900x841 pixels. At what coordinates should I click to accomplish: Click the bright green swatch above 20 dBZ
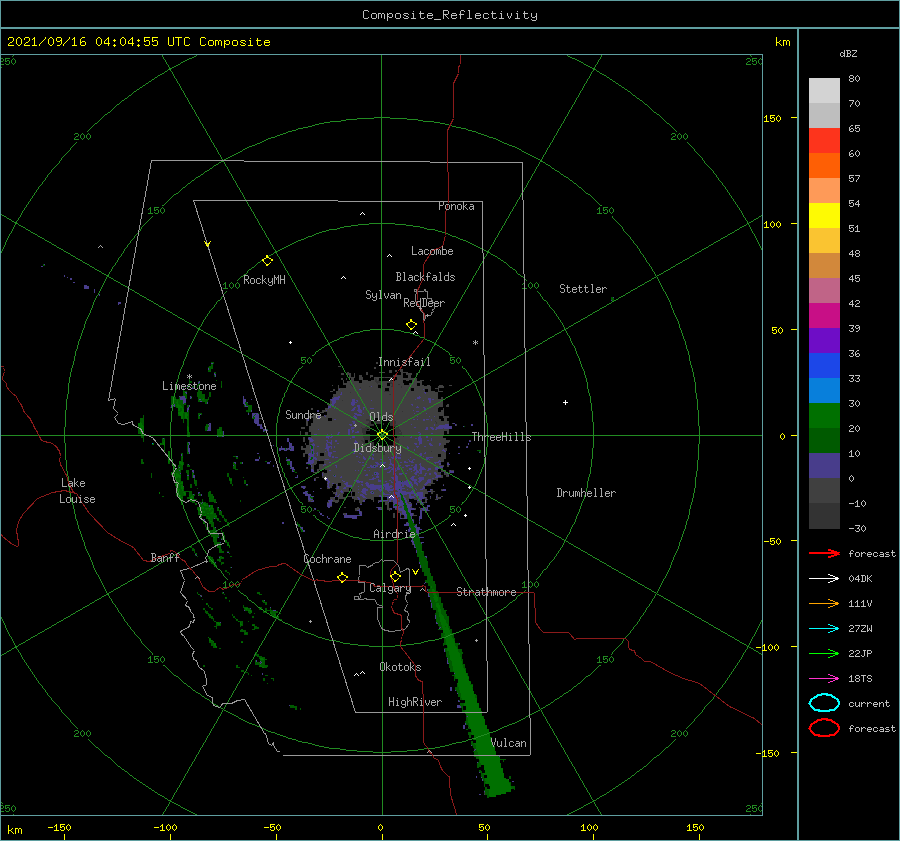pos(824,415)
